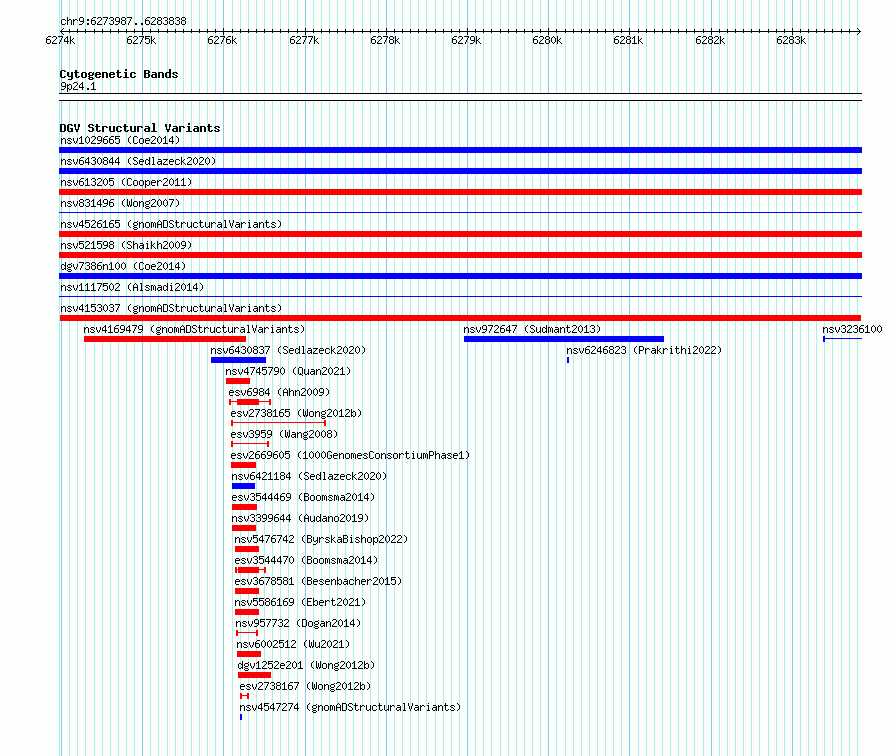Click the esv2738165 thin red interval line
Screen dimensions: 890x756
(279, 423)
